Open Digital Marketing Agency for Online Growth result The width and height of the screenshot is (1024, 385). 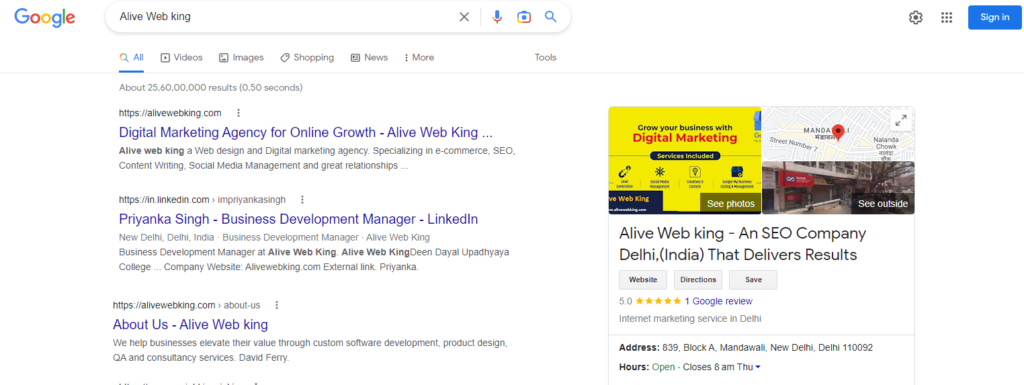[x=306, y=132]
